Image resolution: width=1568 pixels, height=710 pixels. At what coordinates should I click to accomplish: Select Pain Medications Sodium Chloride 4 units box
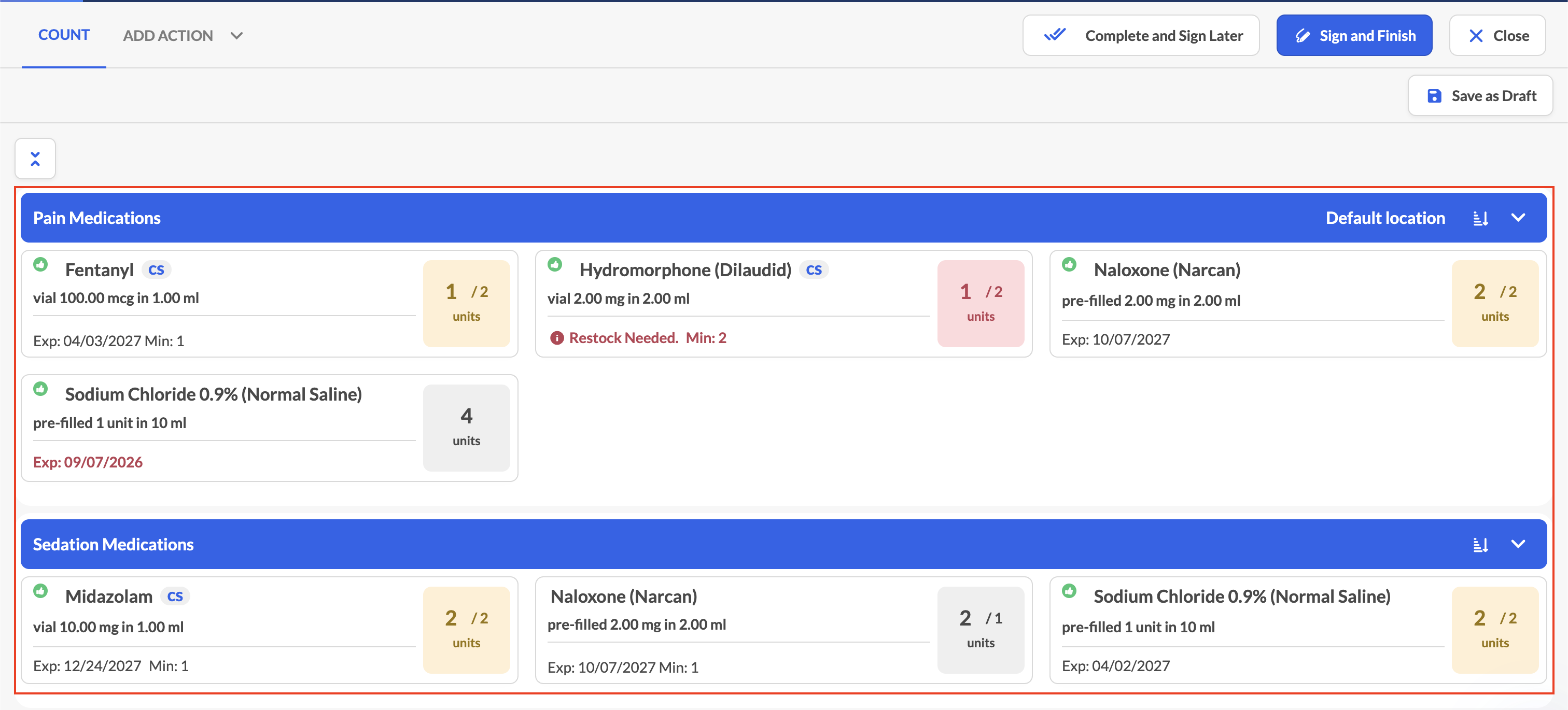click(x=466, y=428)
